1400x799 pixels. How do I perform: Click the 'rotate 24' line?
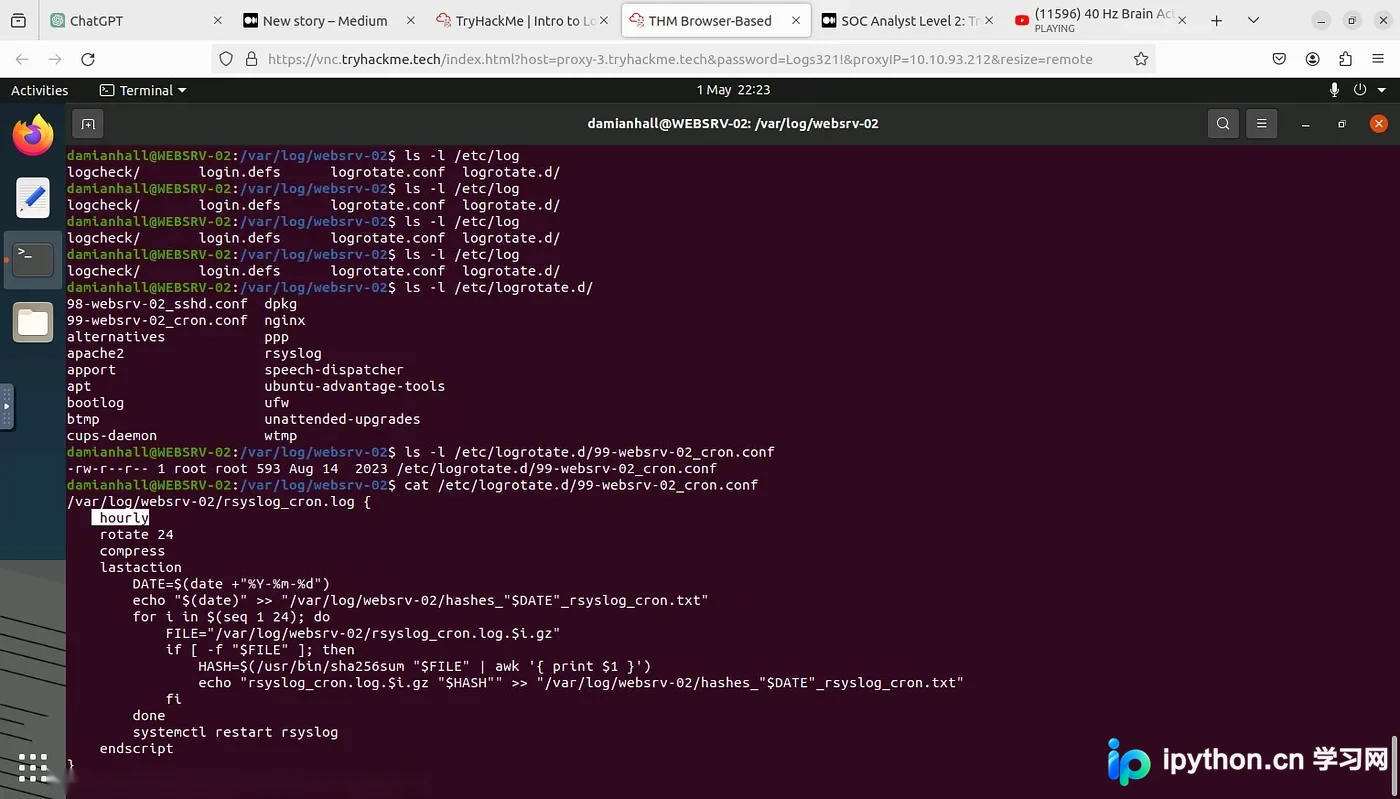coord(136,534)
